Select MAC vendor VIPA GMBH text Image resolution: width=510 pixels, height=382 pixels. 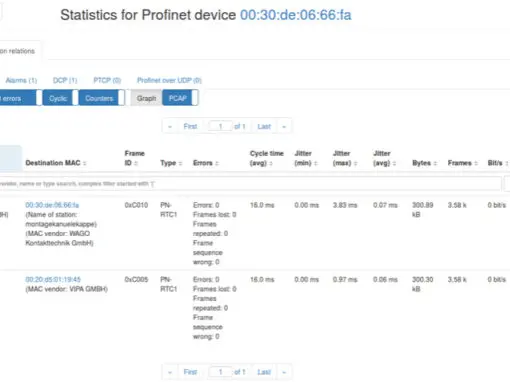pyautogui.click(x=66, y=289)
